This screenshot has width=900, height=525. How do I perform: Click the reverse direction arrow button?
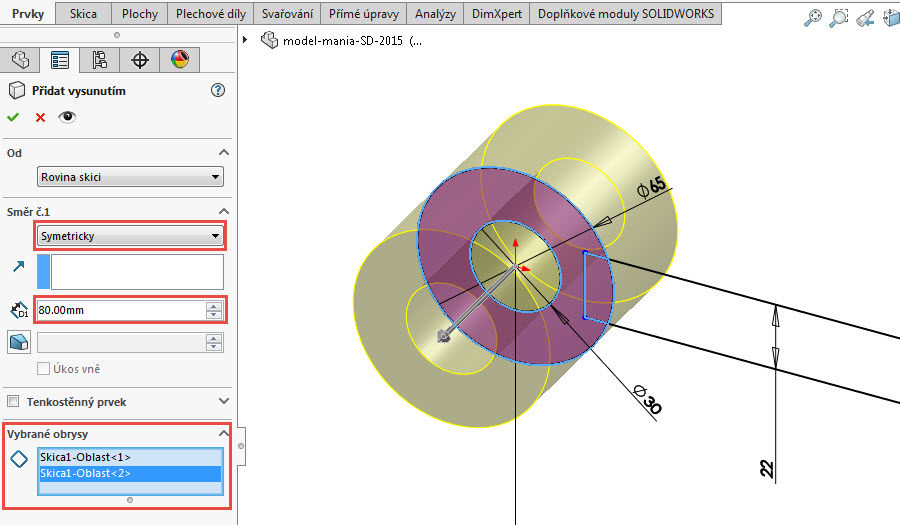[x=16, y=267]
